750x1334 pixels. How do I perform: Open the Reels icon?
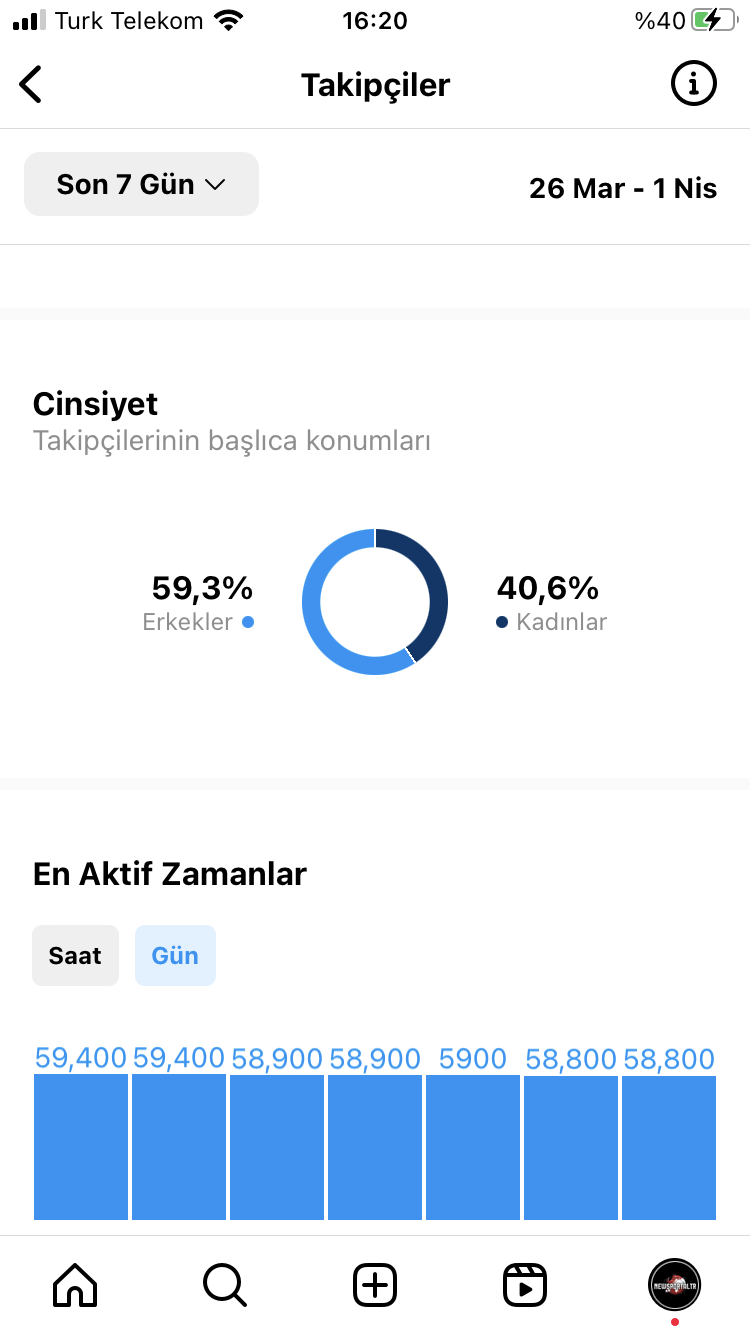pos(525,1285)
